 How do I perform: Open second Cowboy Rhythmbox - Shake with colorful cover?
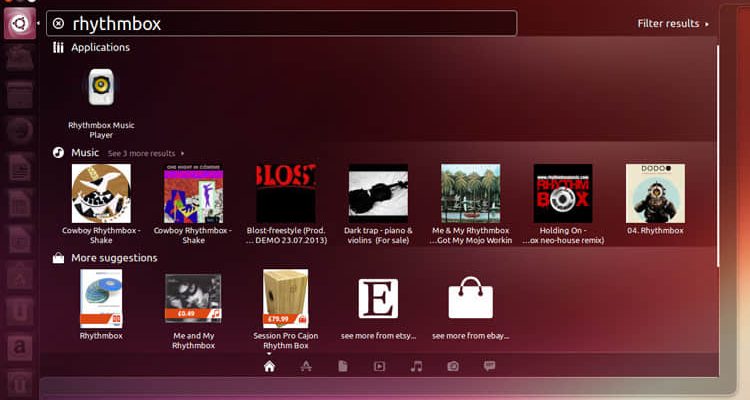point(193,204)
